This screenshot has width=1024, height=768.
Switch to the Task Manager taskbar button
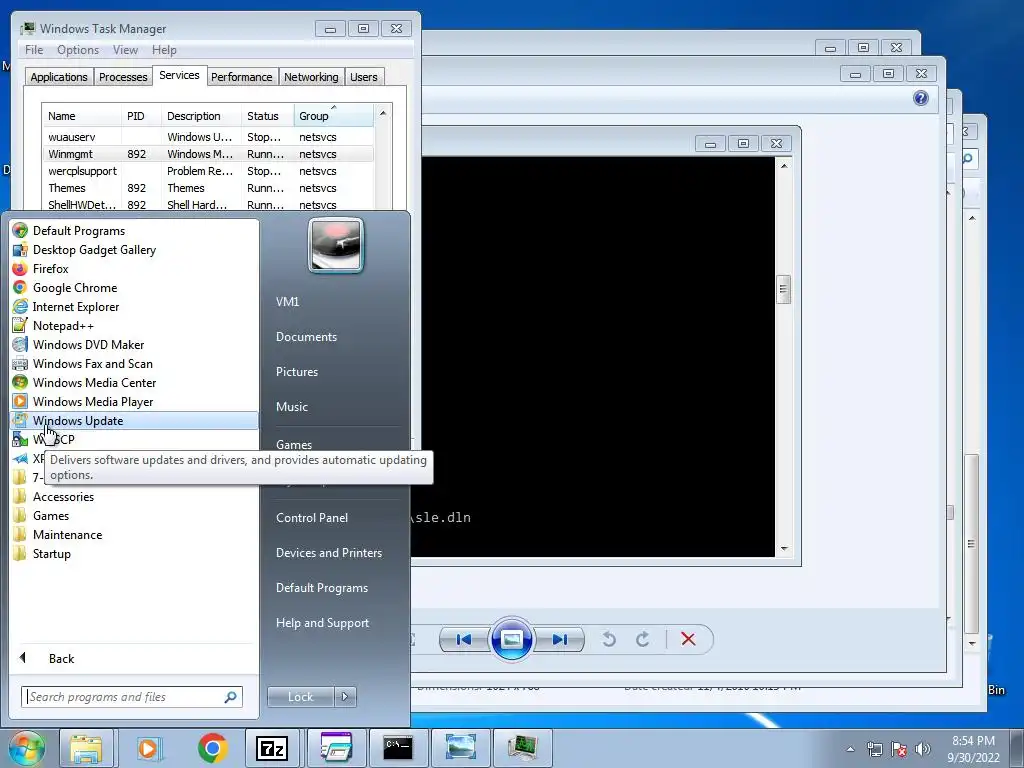click(523, 748)
